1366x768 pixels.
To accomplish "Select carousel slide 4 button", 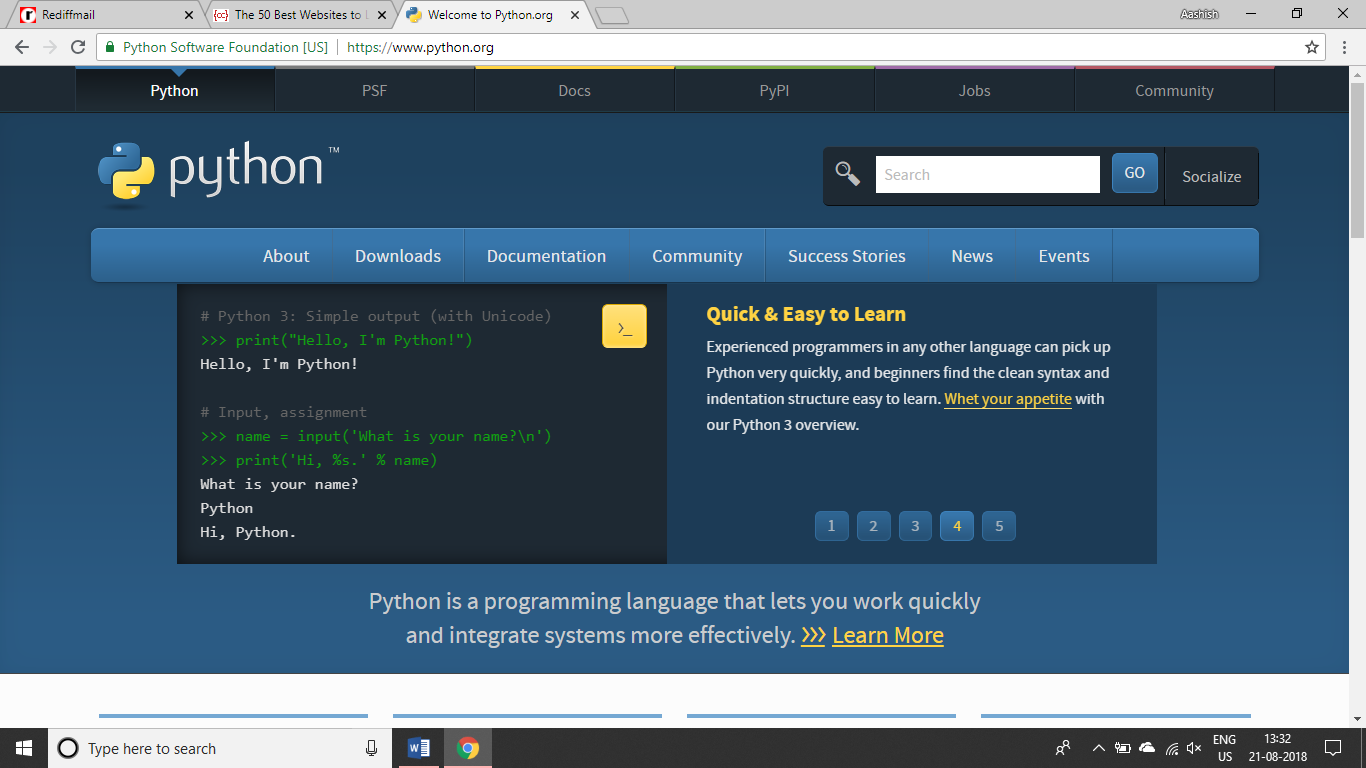I will pos(957,526).
